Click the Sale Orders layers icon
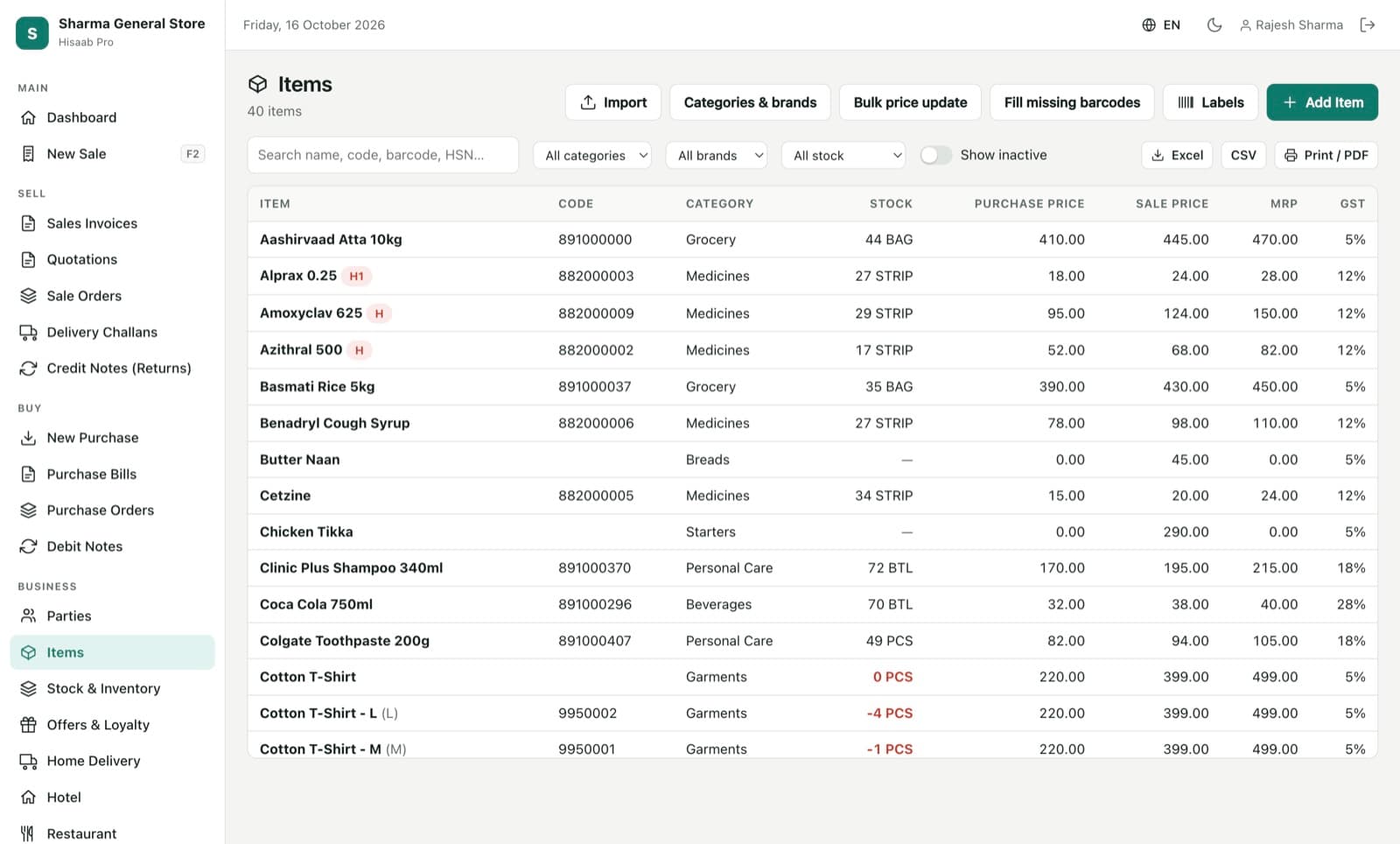This screenshot has width=1400, height=844. point(28,296)
